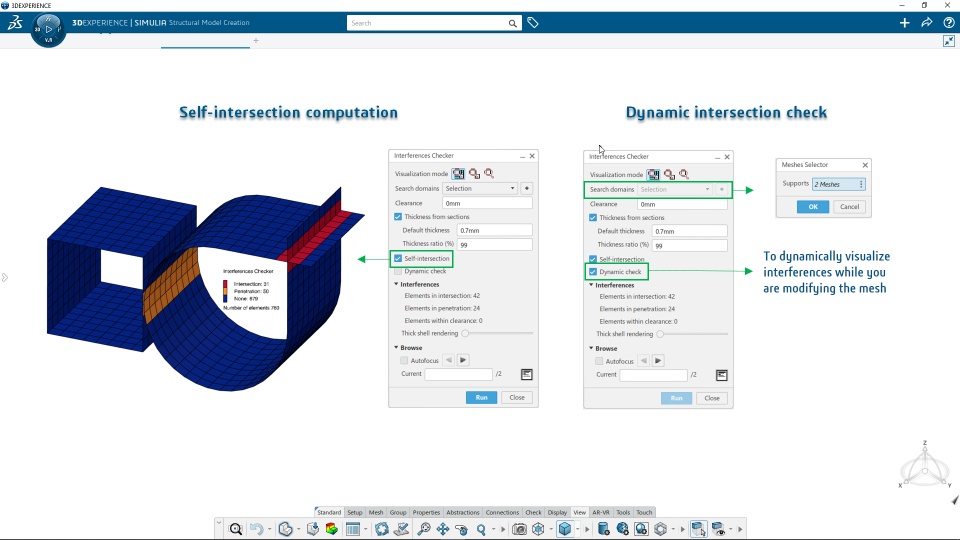Screen dimensions: 960x540
Task: Enable Autofocus in the Dynamic intersection check dialog
Action: coord(599,361)
